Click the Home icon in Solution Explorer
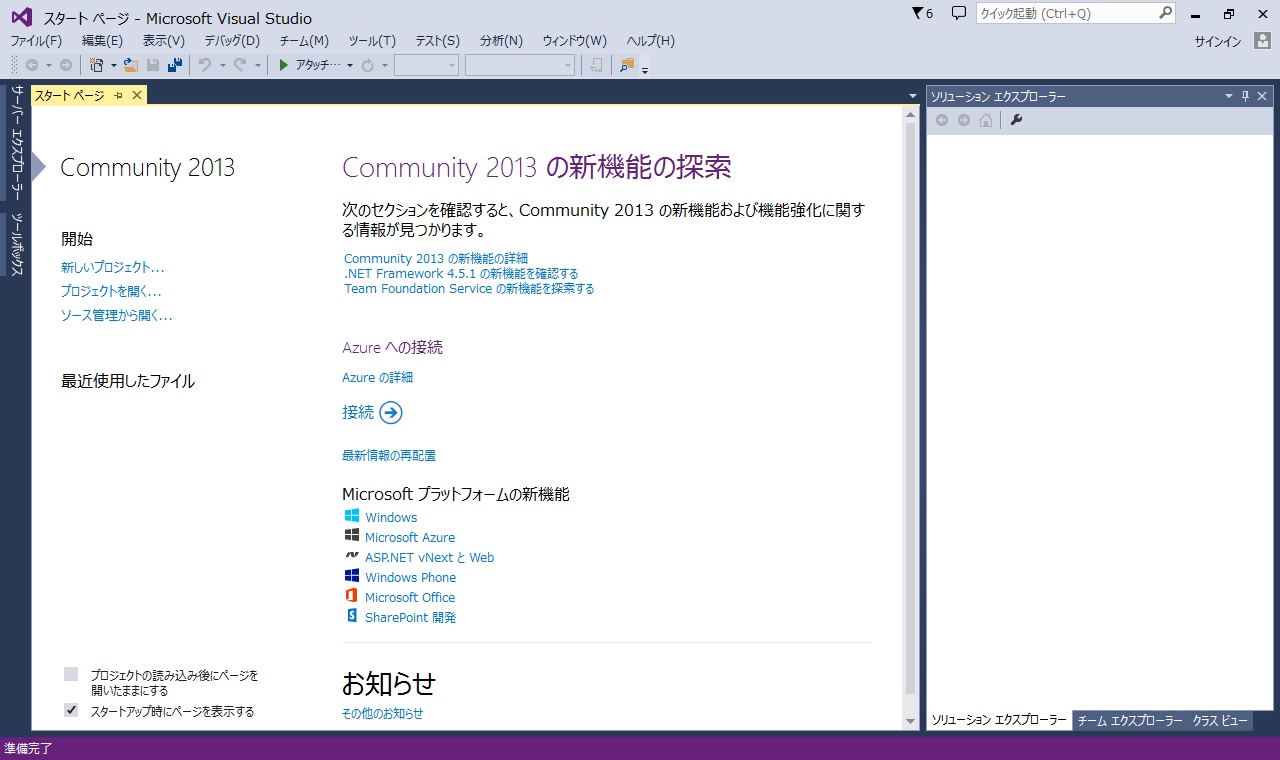The height and width of the screenshot is (760, 1280). pos(986,120)
